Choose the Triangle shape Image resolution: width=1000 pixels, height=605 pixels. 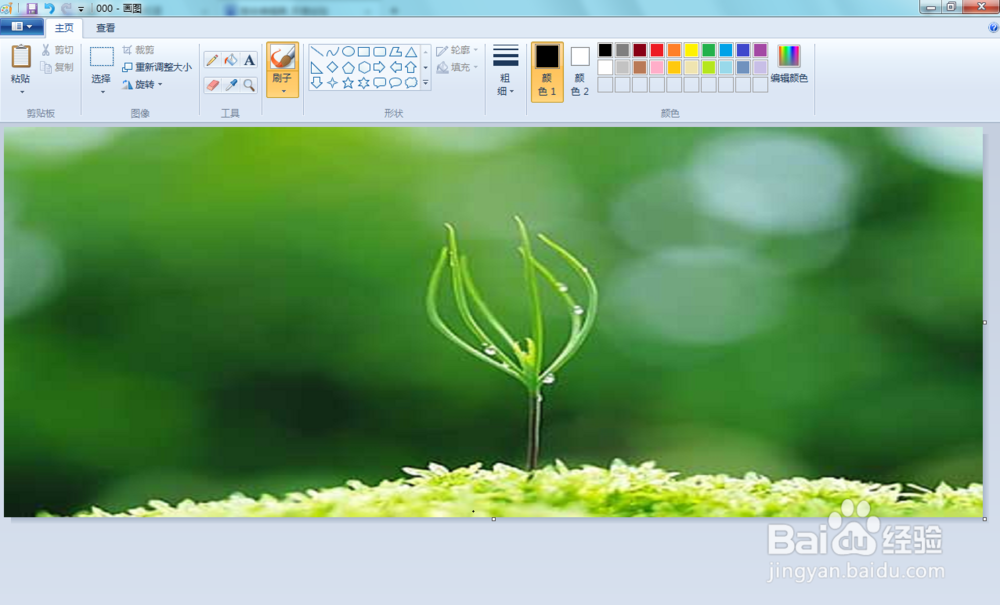pos(411,52)
